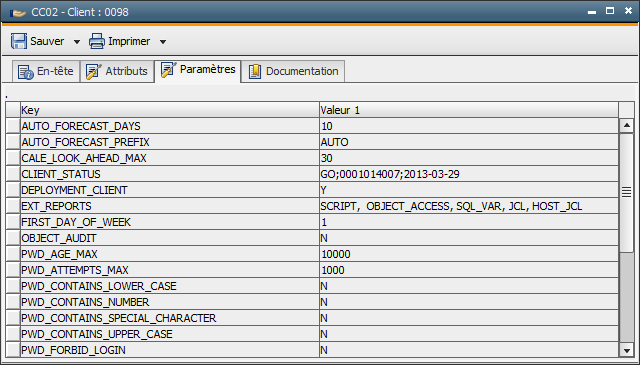This screenshot has width=640, height=365.
Task: Select row header of EXT_REPORTS
Action: [13, 206]
